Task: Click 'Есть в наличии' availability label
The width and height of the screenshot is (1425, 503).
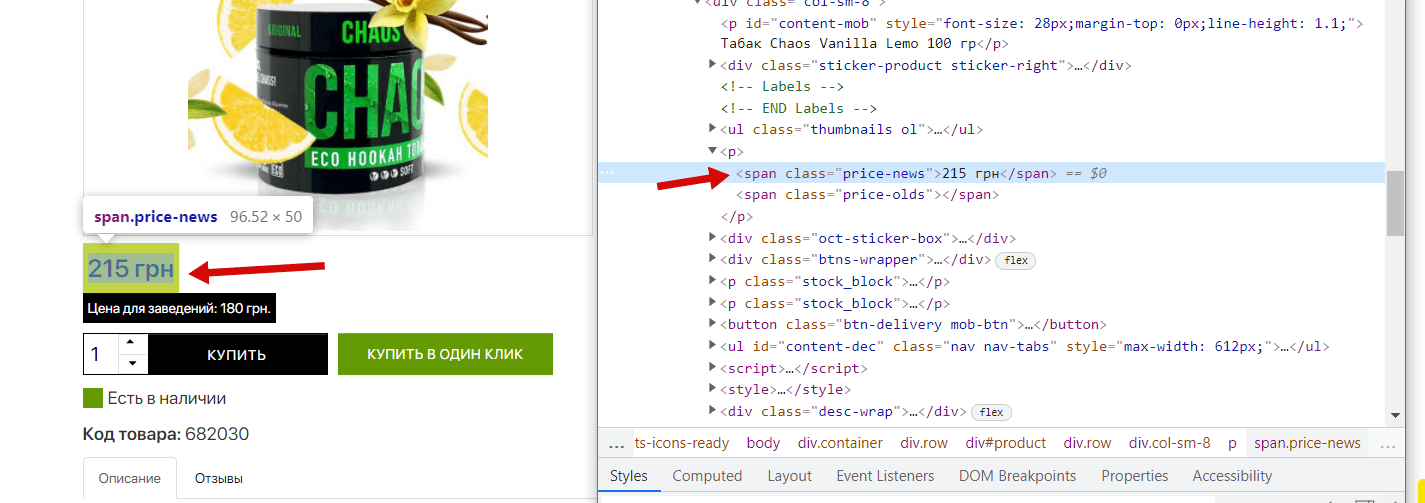Action: point(167,398)
